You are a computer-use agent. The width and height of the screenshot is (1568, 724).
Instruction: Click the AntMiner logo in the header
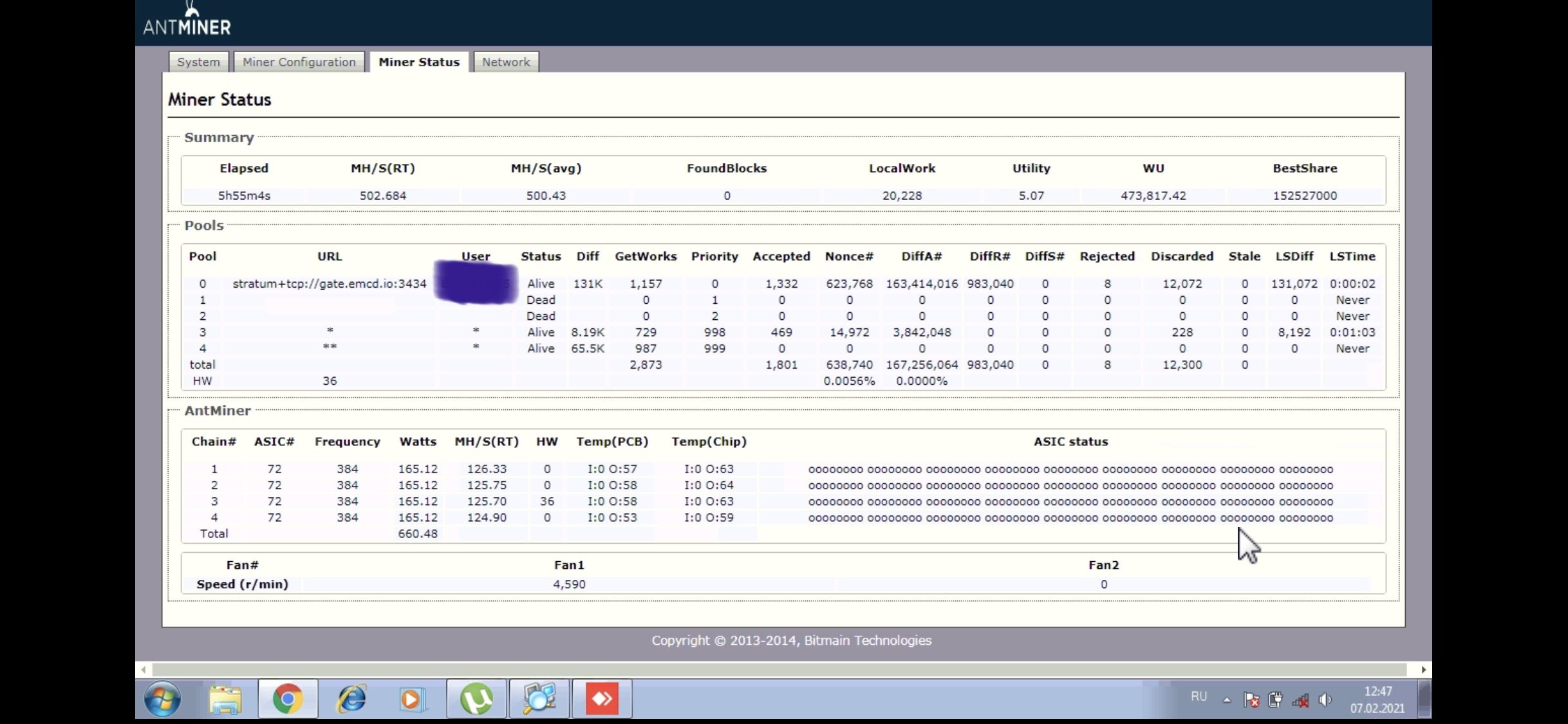pos(187,19)
